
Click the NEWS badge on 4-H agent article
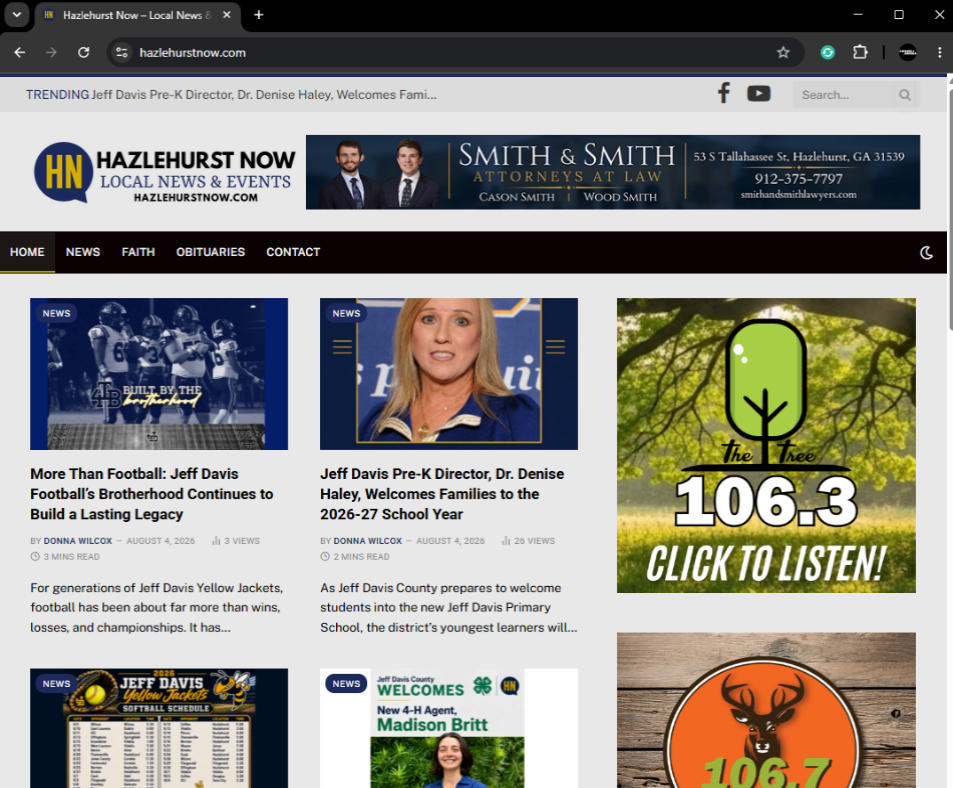(346, 684)
